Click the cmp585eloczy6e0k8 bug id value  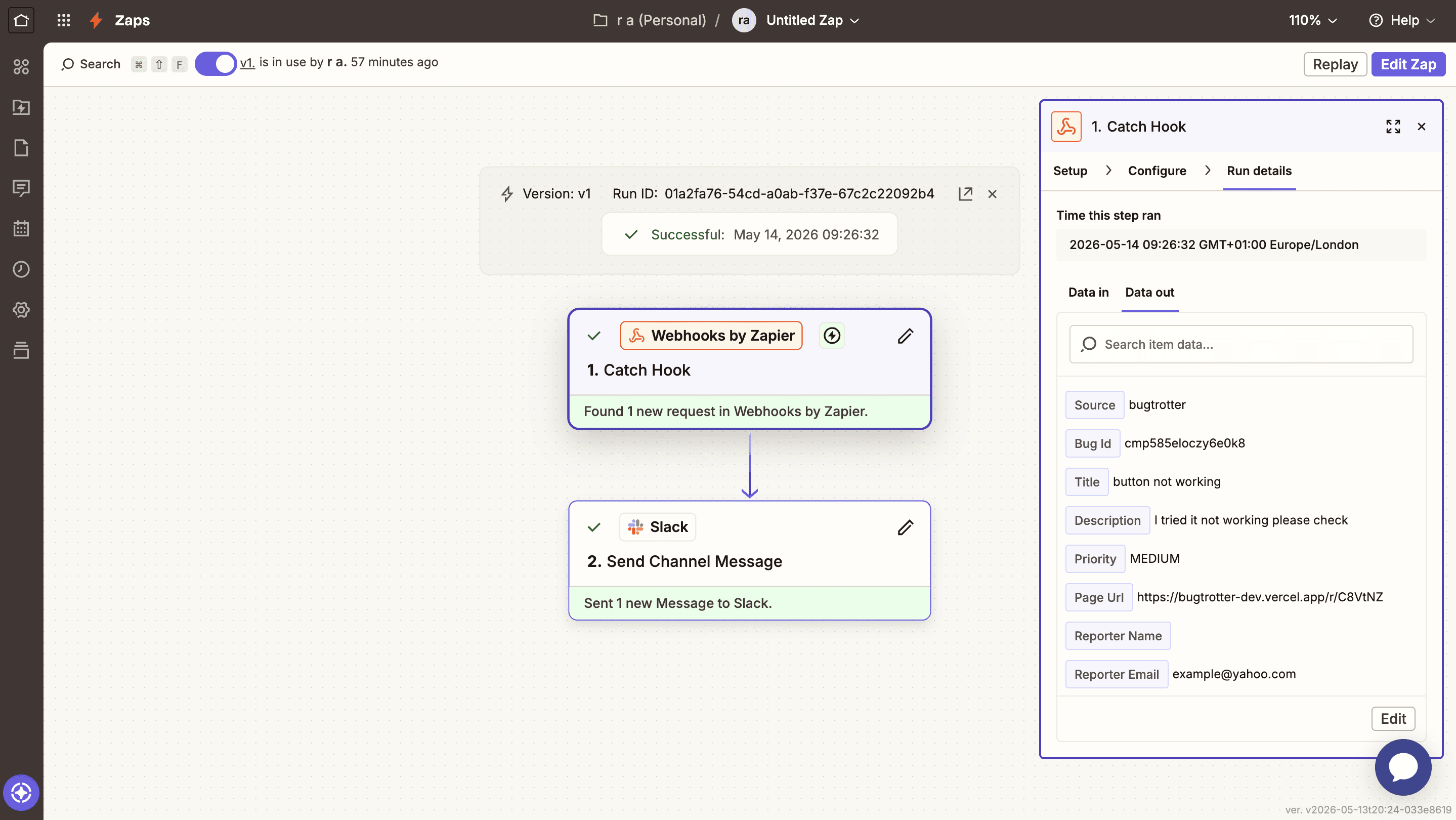[x=1185, y=443]
